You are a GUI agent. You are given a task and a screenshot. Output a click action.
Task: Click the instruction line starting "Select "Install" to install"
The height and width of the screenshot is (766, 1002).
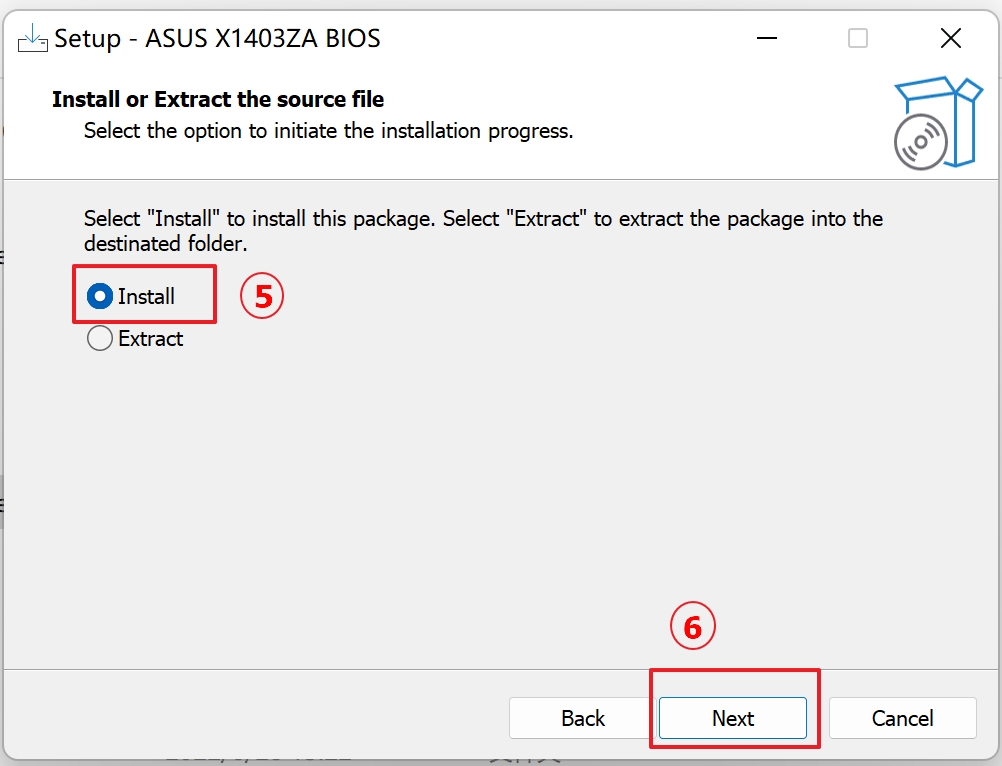tap(483, 218)
